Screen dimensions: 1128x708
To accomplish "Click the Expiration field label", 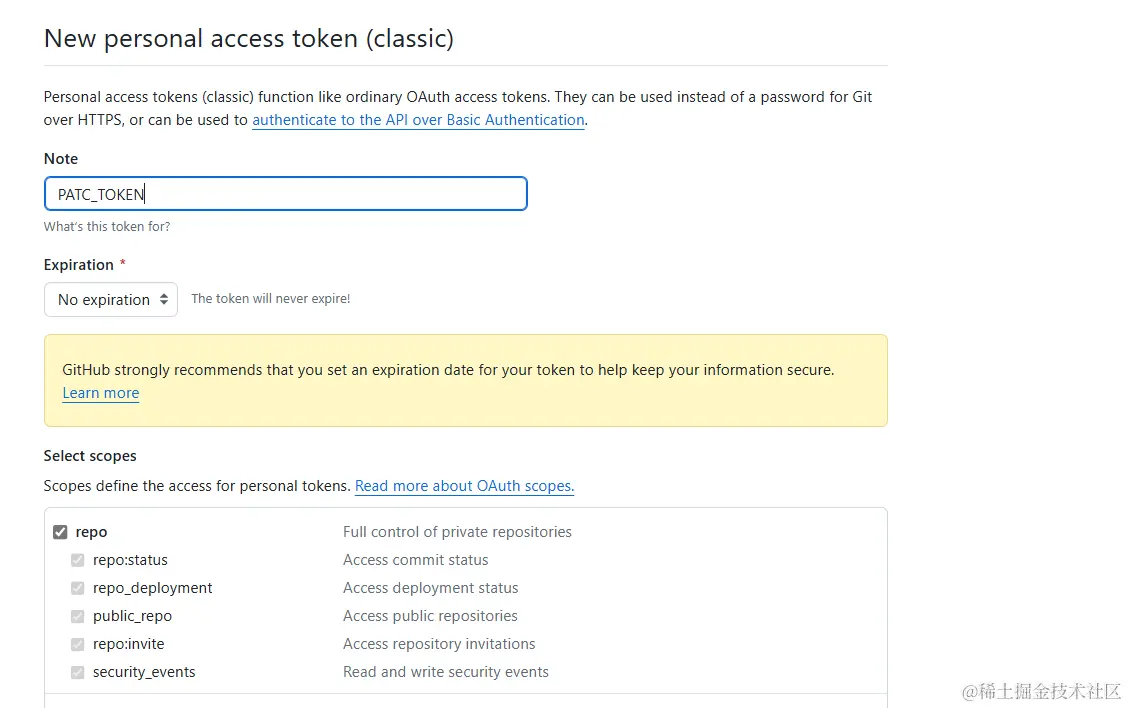I will (x=79, y=265).
